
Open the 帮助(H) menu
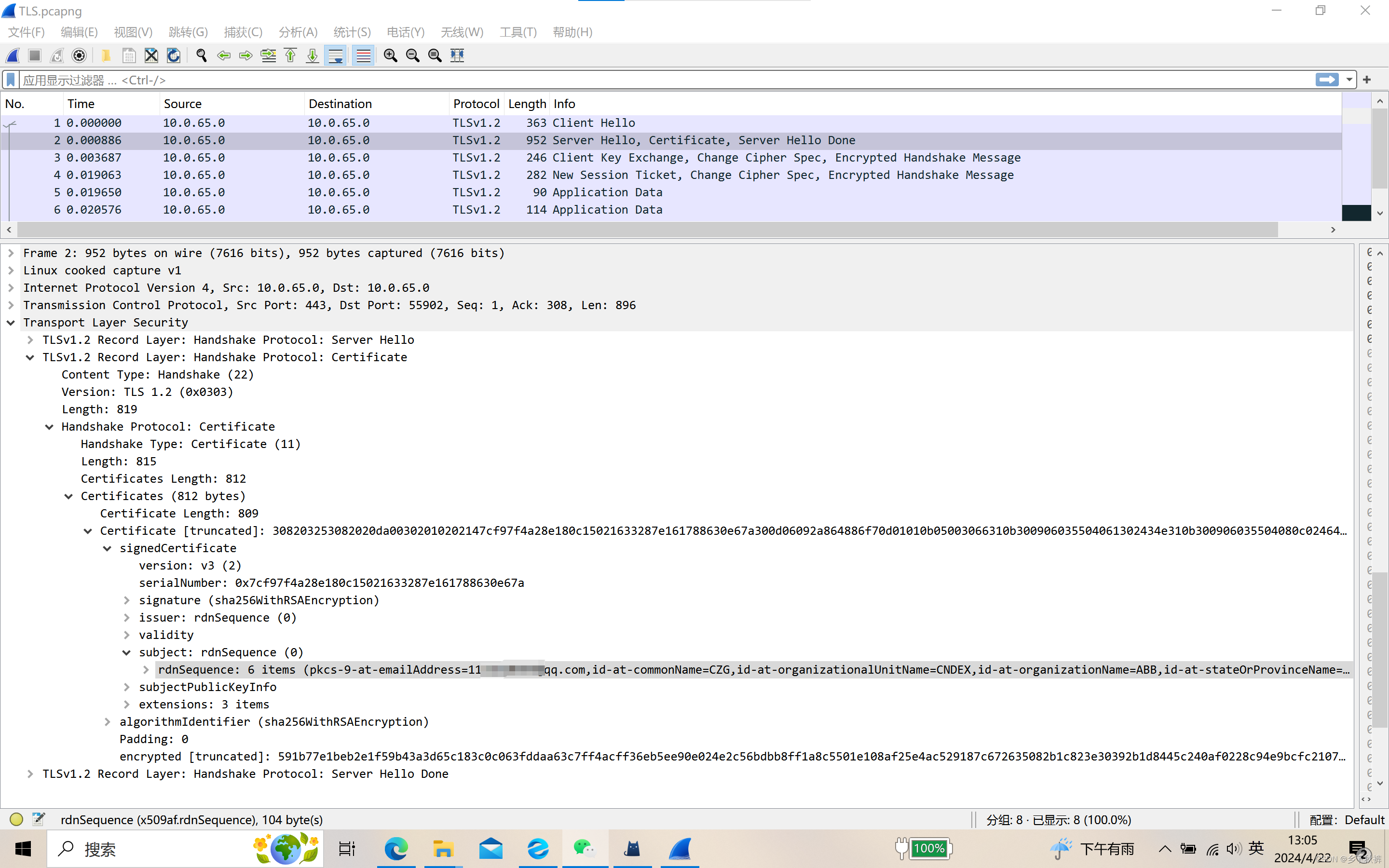(572, 32)
